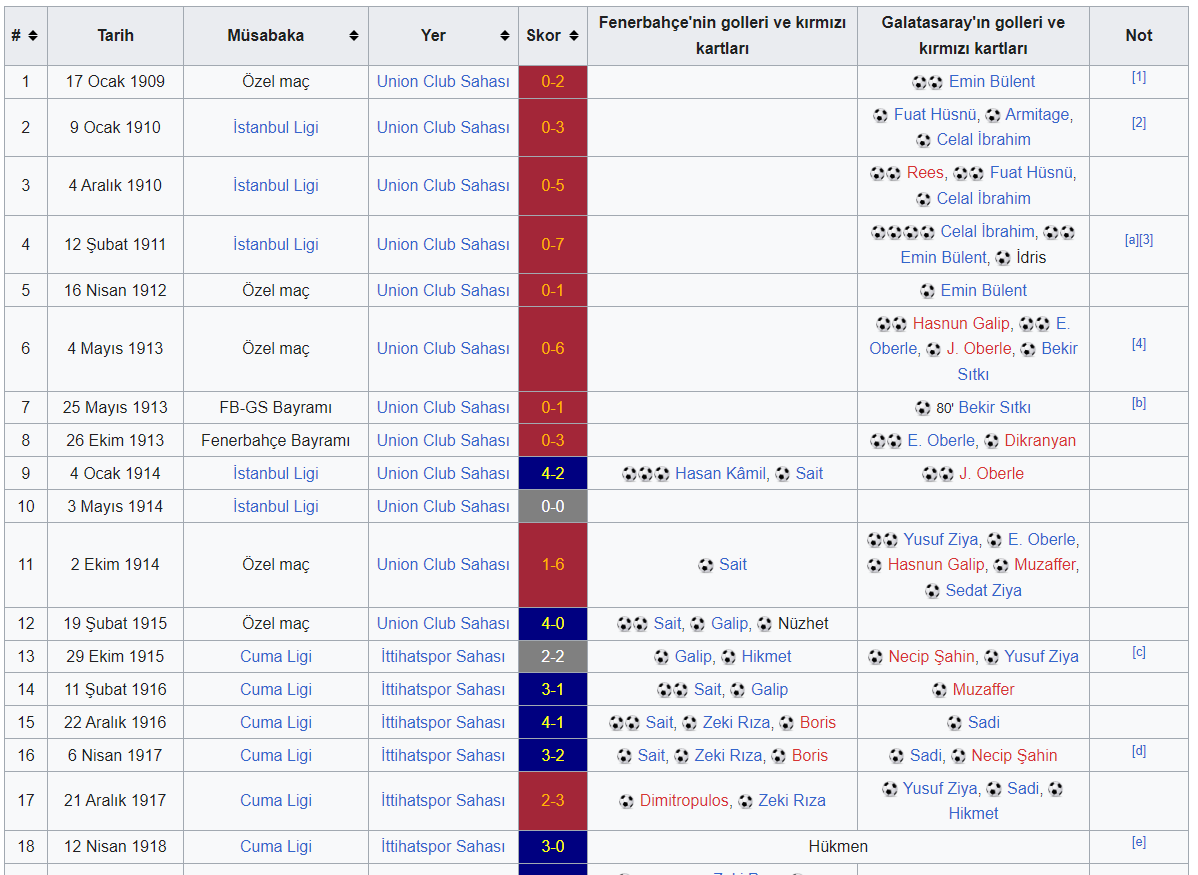1198x875 pixels.
Task: Open Hikmet link in row 13
Action: point(766,656)
